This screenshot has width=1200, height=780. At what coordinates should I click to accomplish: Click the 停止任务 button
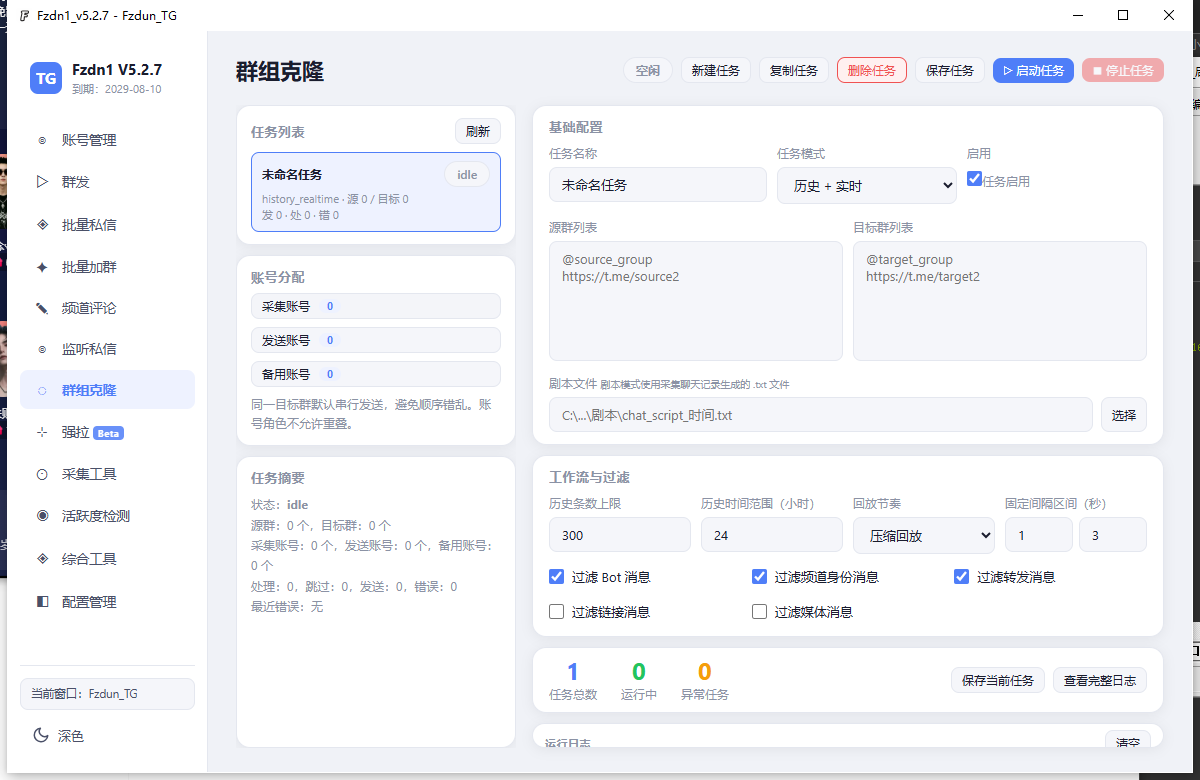pos(1123,70)
